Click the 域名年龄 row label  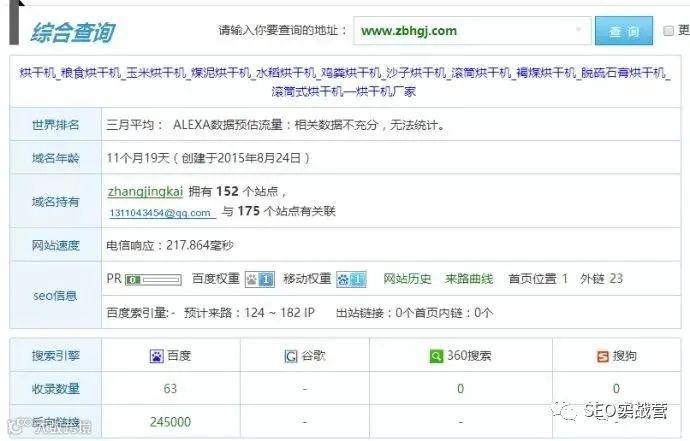click(x=55, y=158)
